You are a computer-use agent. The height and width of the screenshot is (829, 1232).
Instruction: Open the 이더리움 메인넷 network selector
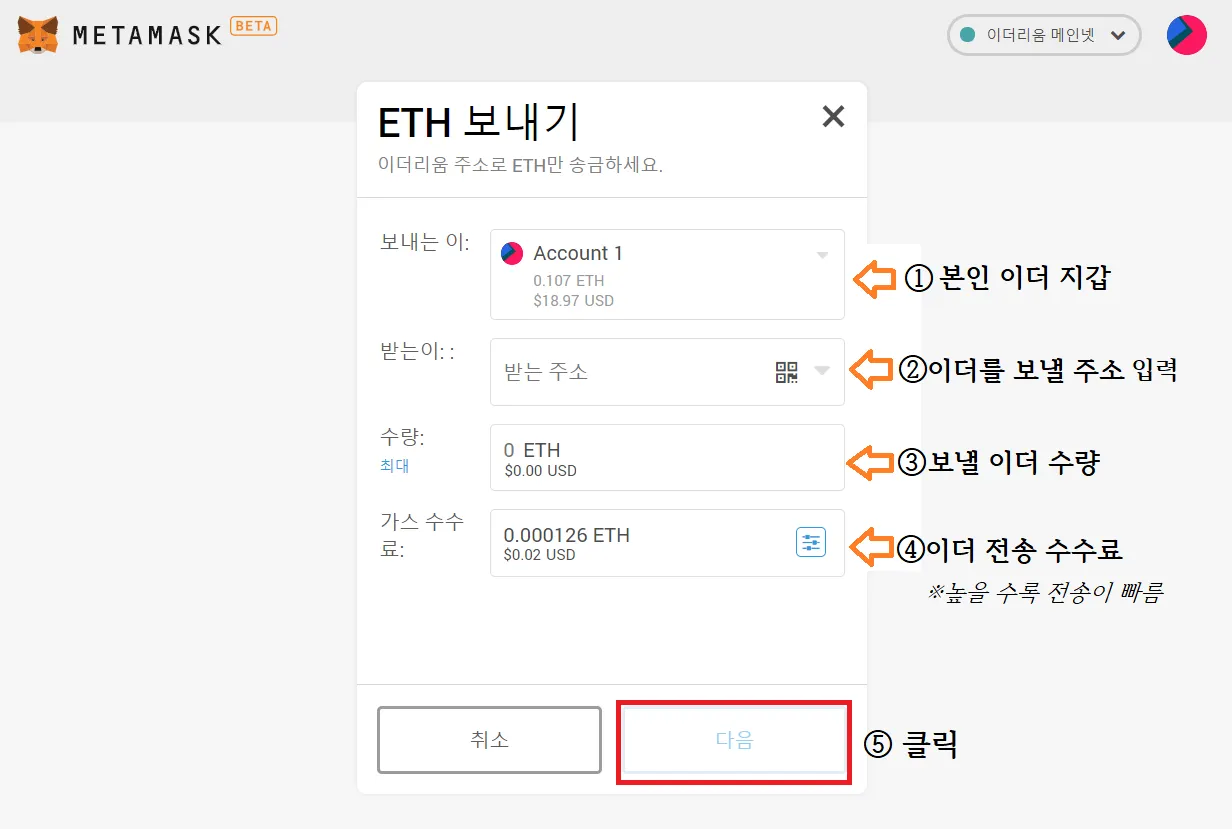click(x=1043, y=35)
